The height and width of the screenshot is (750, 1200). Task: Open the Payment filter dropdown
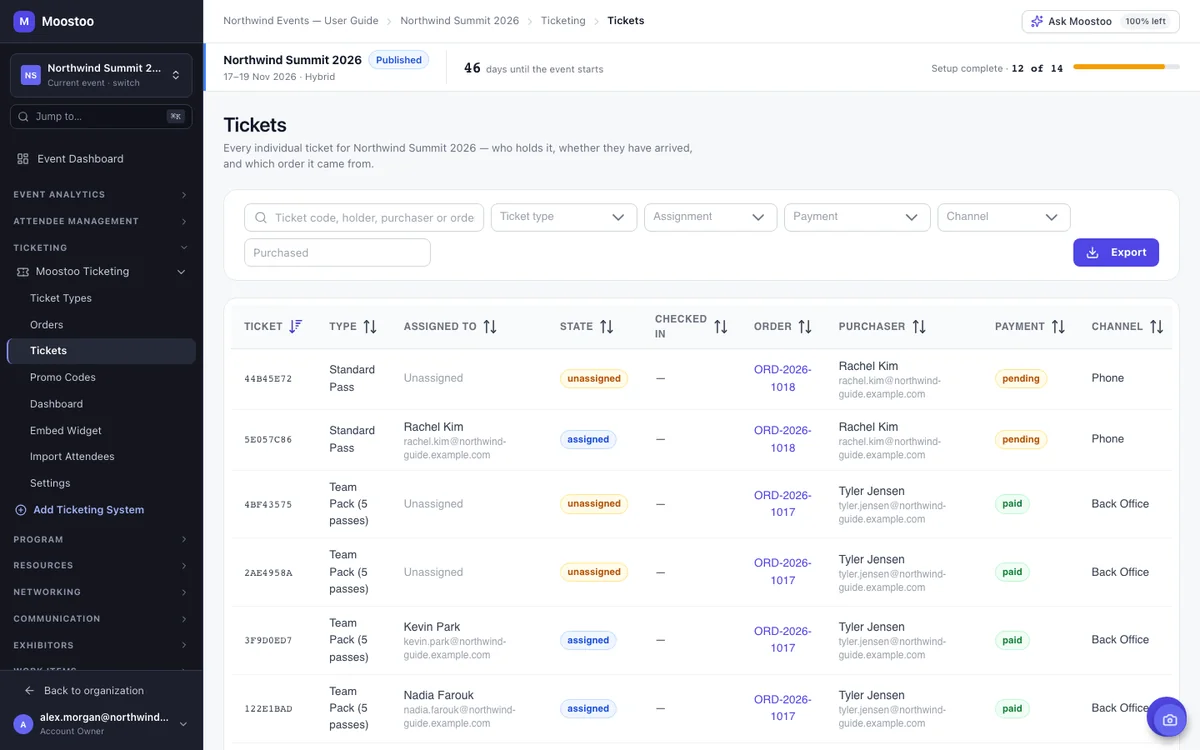(857, 217)
